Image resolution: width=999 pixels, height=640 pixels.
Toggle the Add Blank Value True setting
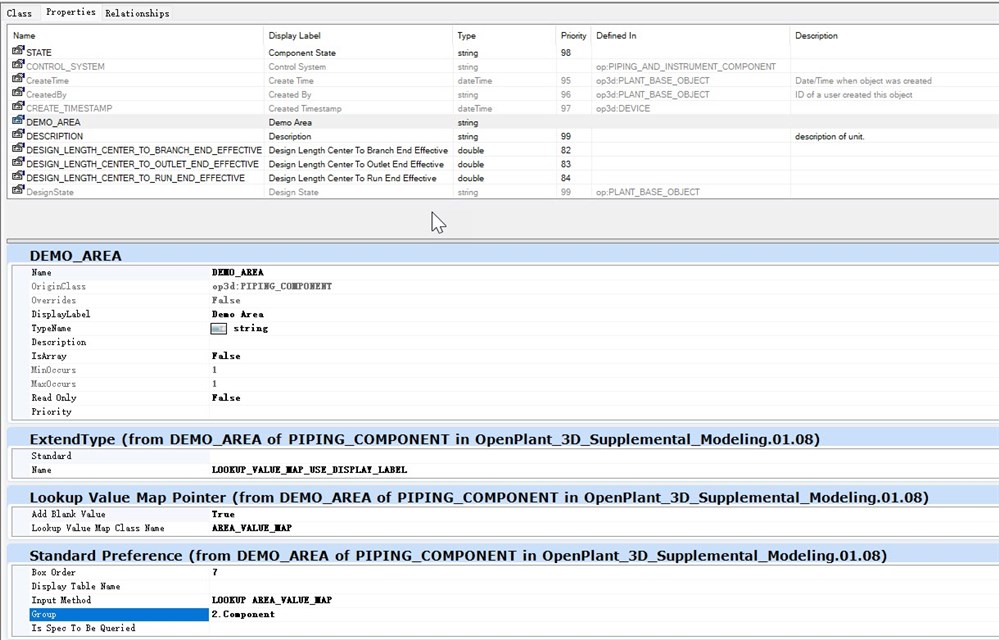coord(223,514)
